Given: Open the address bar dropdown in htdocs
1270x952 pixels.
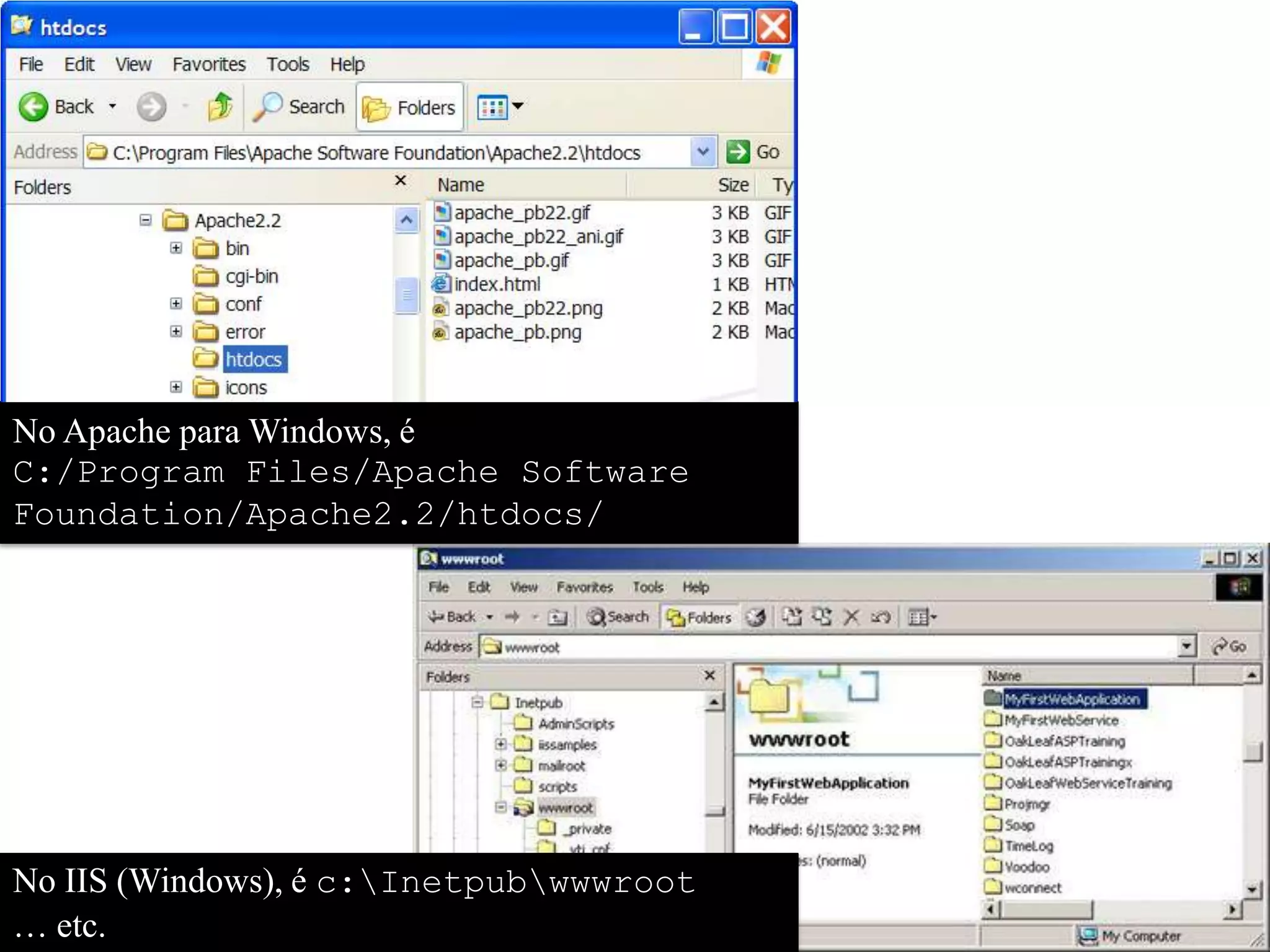Looking at the screenshot, I should (703, 152).
